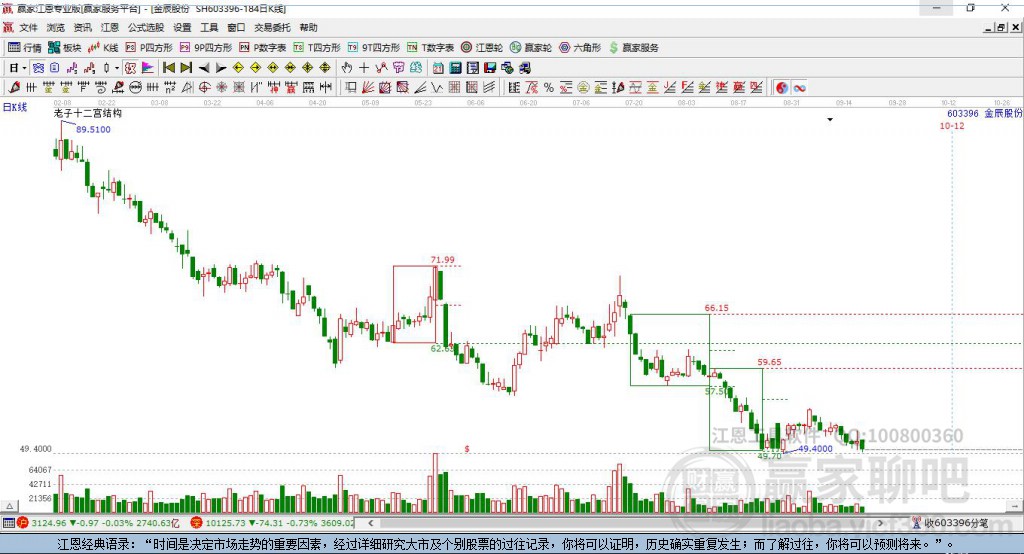Click the colored flag triangle icon
Viewport: 1024px width, 554px height.
tap(148, 68)
